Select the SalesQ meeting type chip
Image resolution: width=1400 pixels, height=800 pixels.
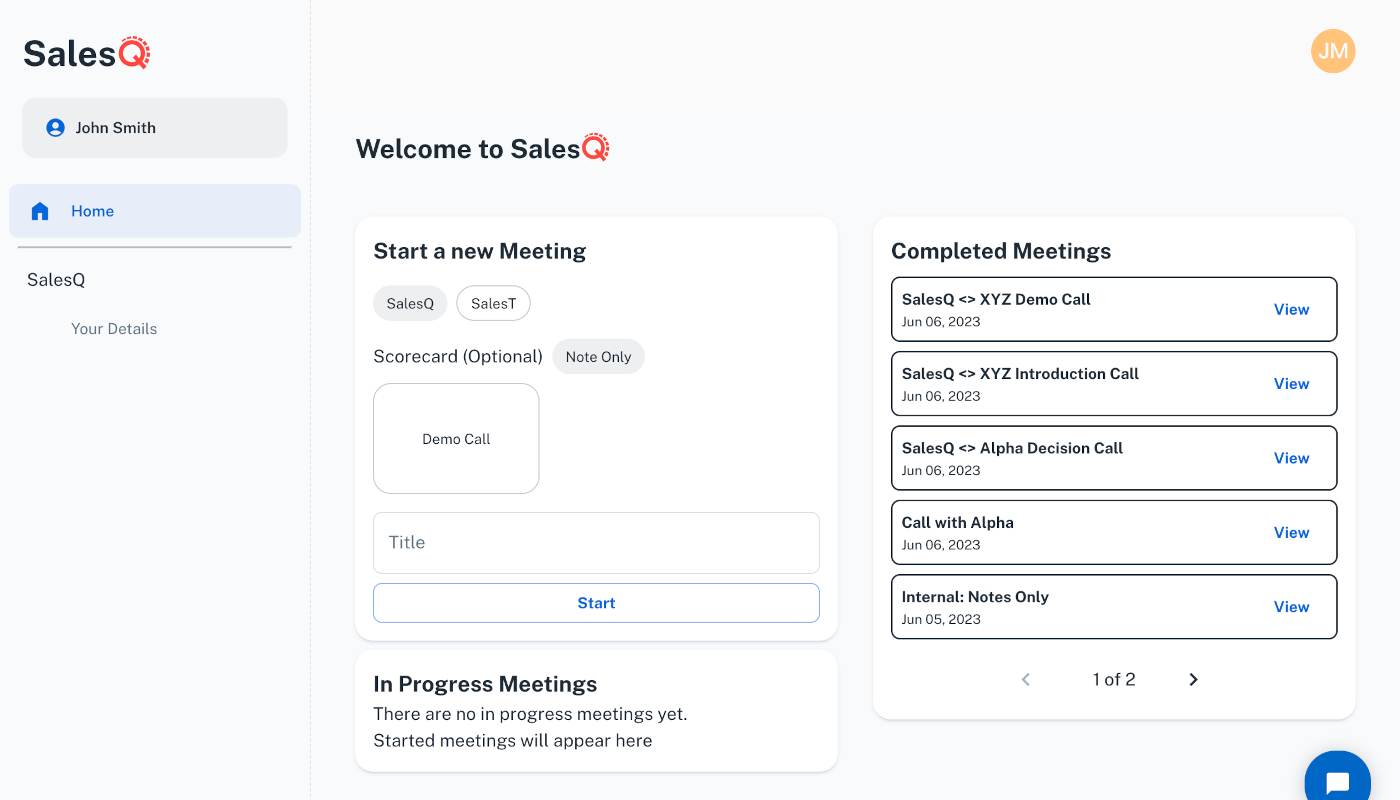pyautogui.click(x=410, y=304)
